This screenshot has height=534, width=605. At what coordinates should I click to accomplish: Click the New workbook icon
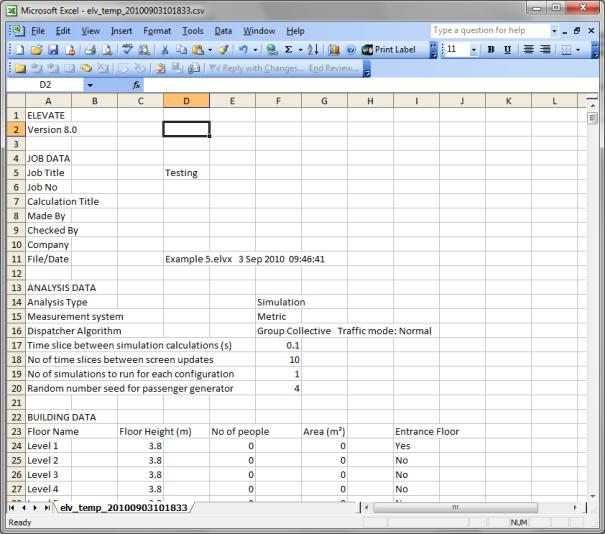pyautogui.click(x=18, y=49)
